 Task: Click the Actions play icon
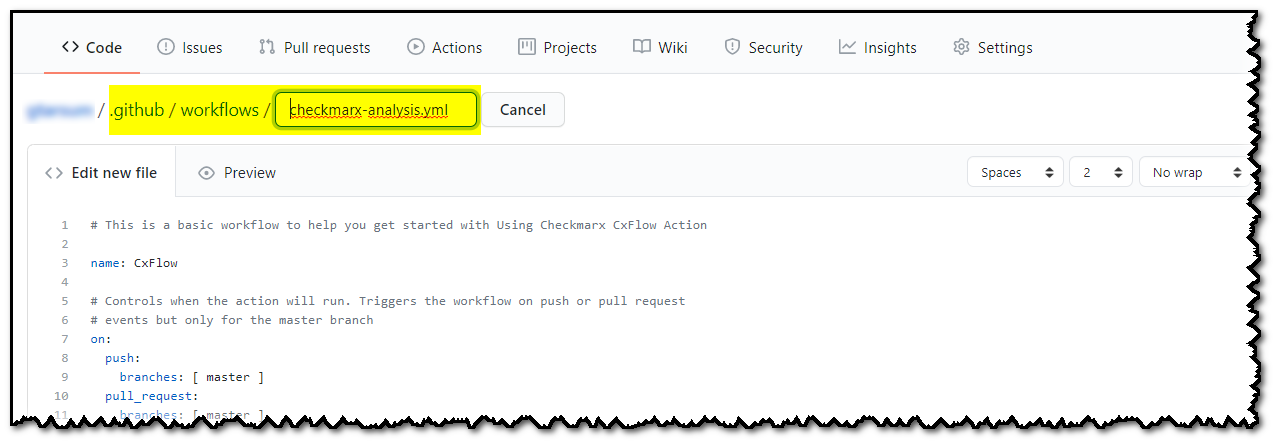tap(416, 47)
